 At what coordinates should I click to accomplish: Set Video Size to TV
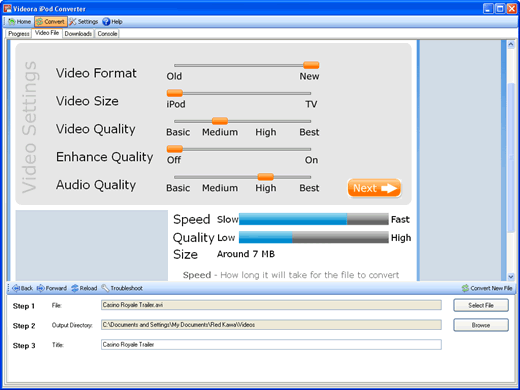coord(311,104)
